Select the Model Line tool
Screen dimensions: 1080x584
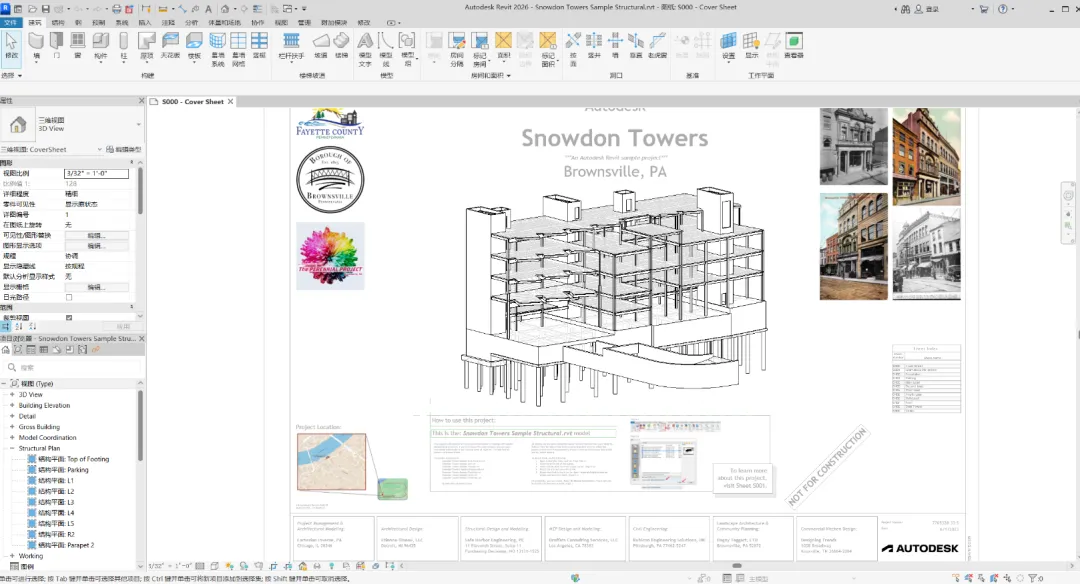(386, 48)
